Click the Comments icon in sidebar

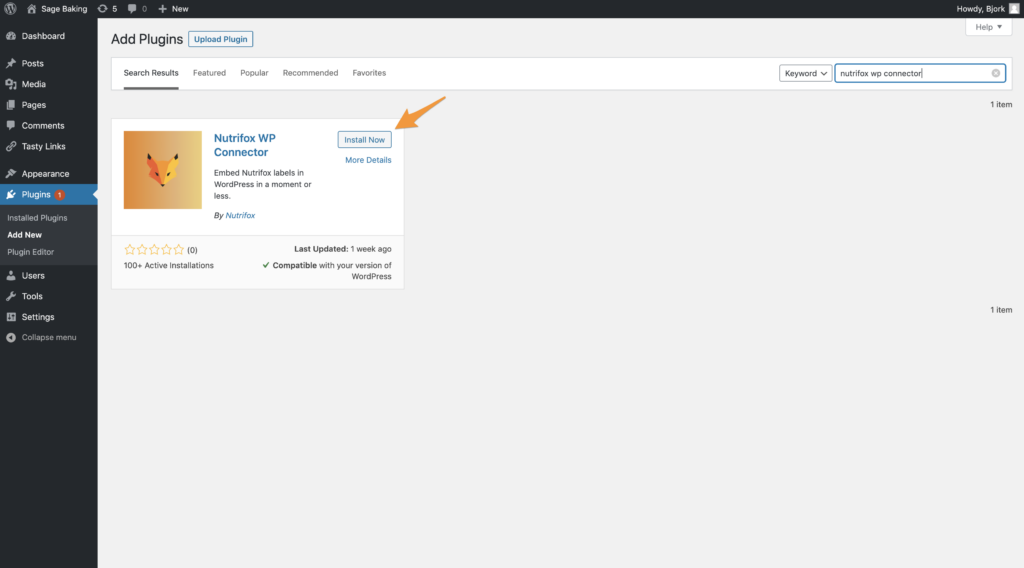coord(11,125)
